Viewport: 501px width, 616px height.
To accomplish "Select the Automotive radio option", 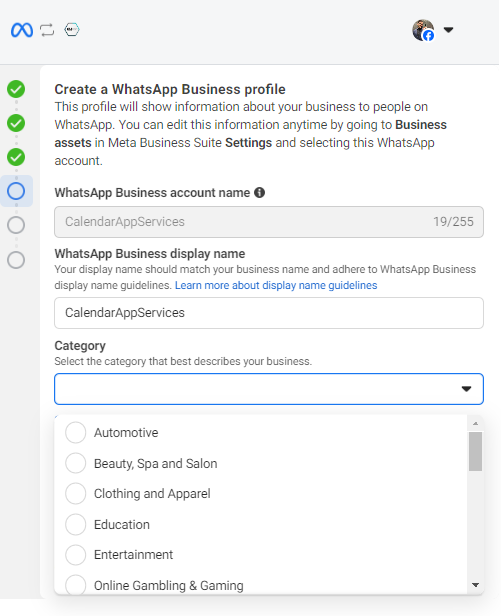I will [x=75, y=433].
